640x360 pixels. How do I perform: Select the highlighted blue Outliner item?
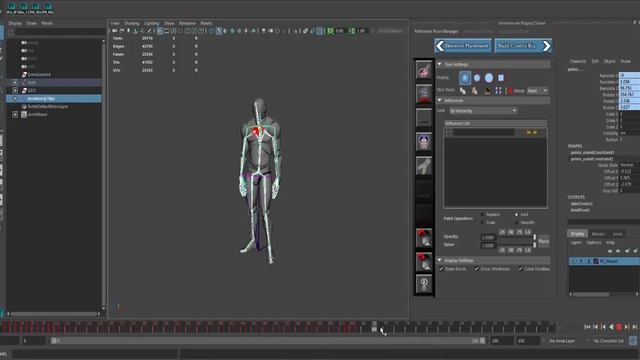pyautogui.click(x=54, y=98)
